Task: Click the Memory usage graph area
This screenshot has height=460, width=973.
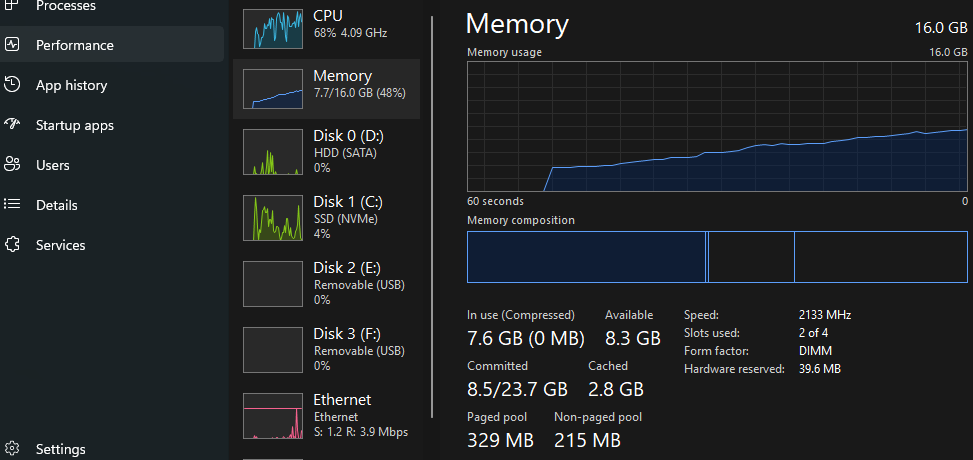Action: (x=717, y=126)
